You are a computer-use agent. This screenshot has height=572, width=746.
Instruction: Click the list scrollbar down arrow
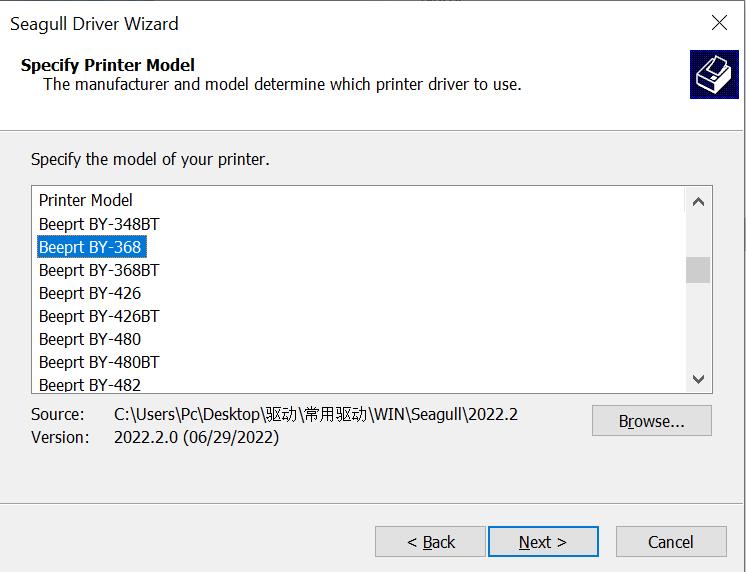[698, 379]
